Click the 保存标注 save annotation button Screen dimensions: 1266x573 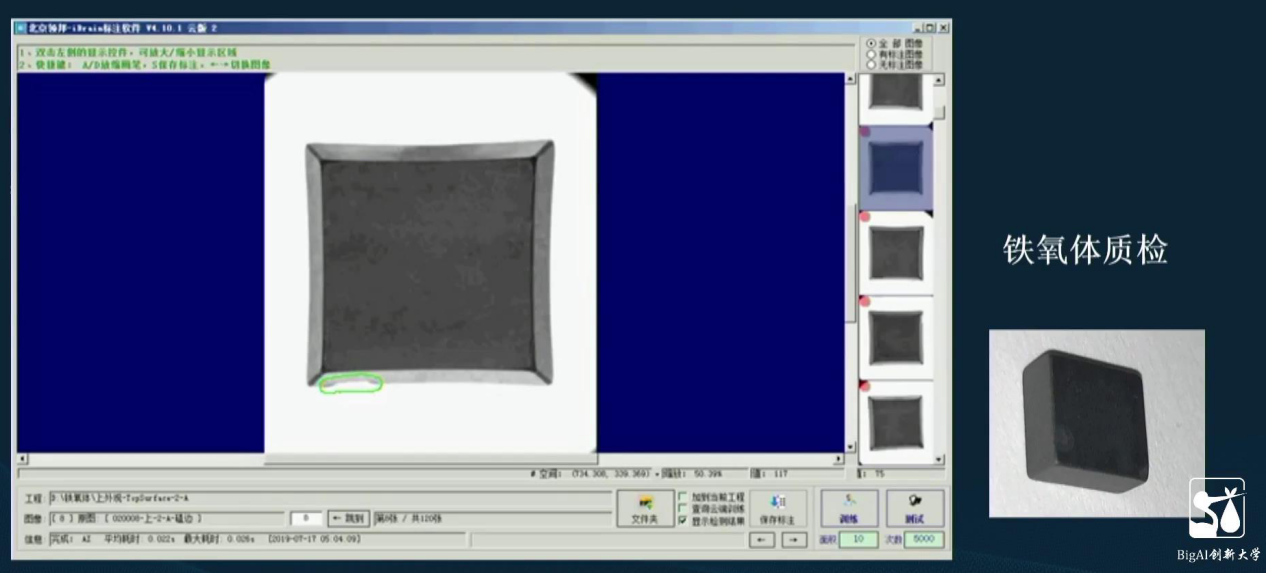pyautogui.click(x=779, y=508)
